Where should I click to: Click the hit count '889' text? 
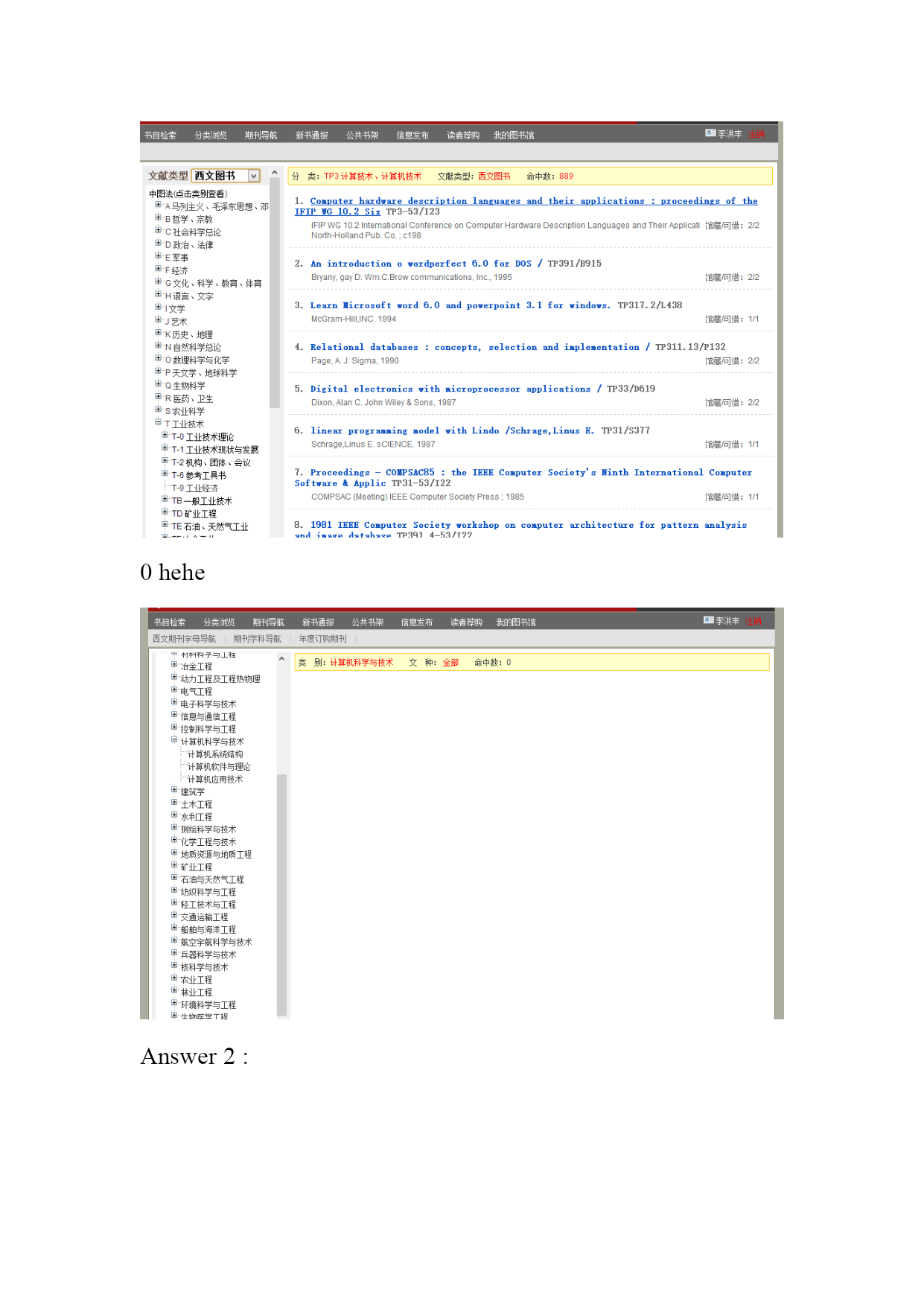pos(566,176)
